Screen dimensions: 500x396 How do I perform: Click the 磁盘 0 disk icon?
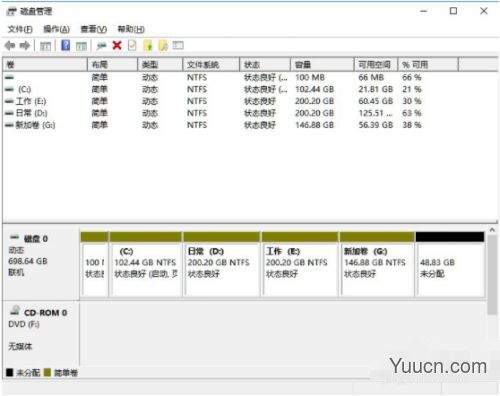(15, 237)
